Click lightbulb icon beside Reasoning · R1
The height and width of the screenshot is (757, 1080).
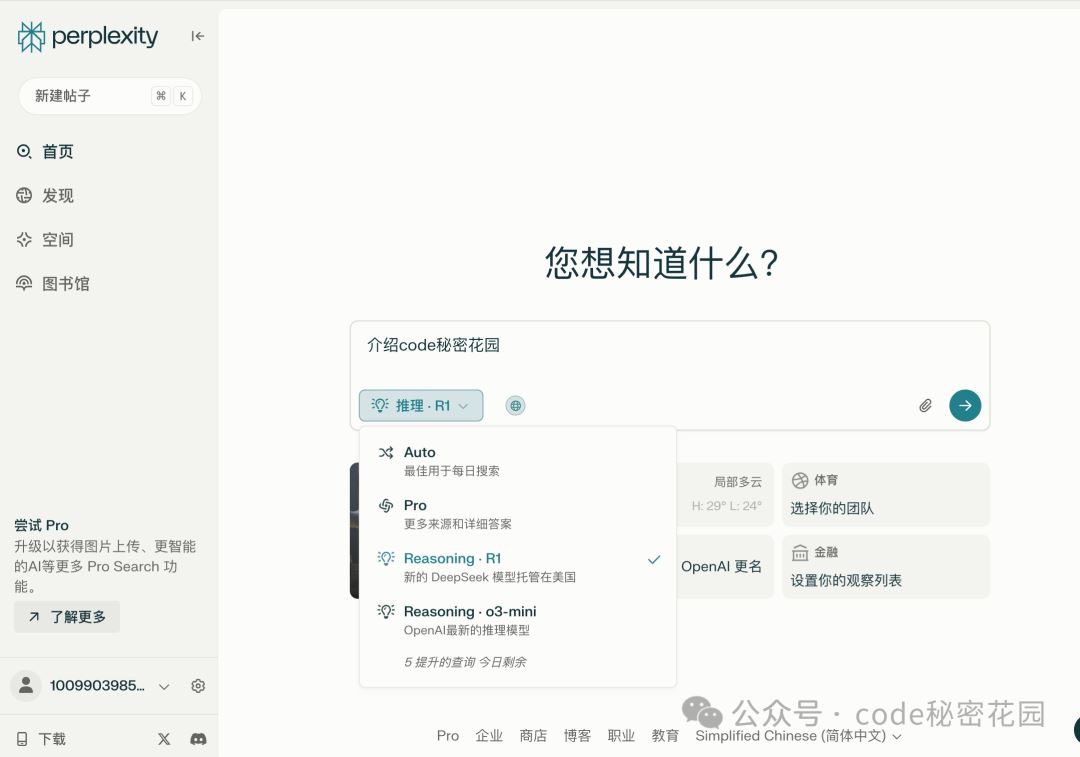coord(386,558)
